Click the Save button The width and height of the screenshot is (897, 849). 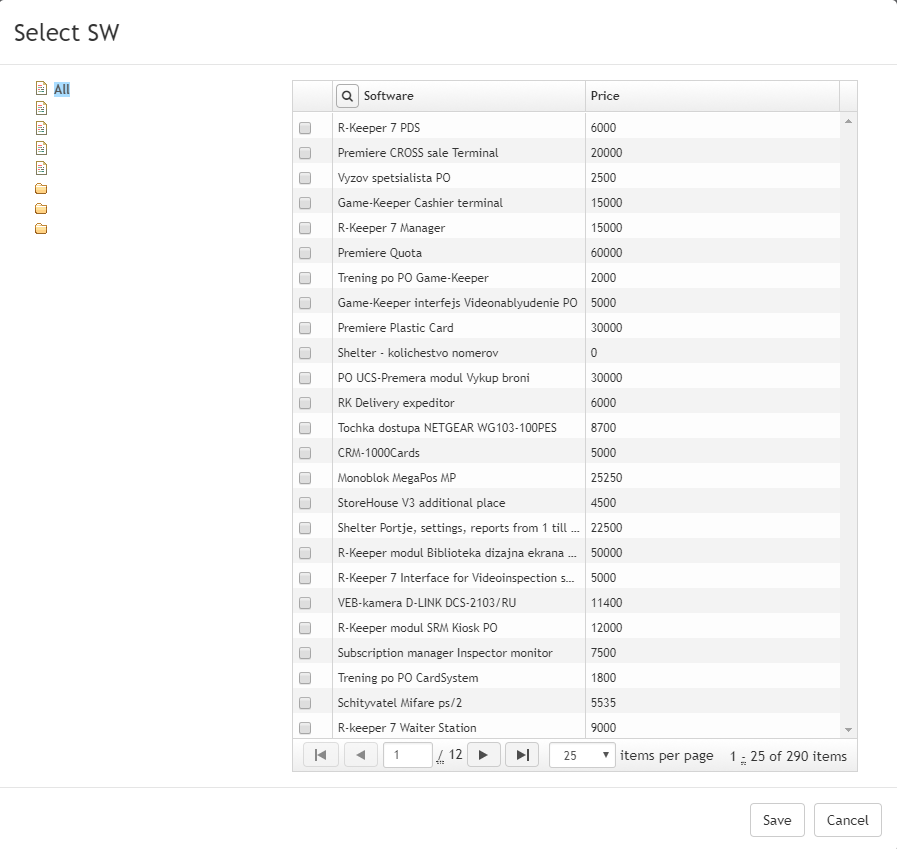coord(777,820)
